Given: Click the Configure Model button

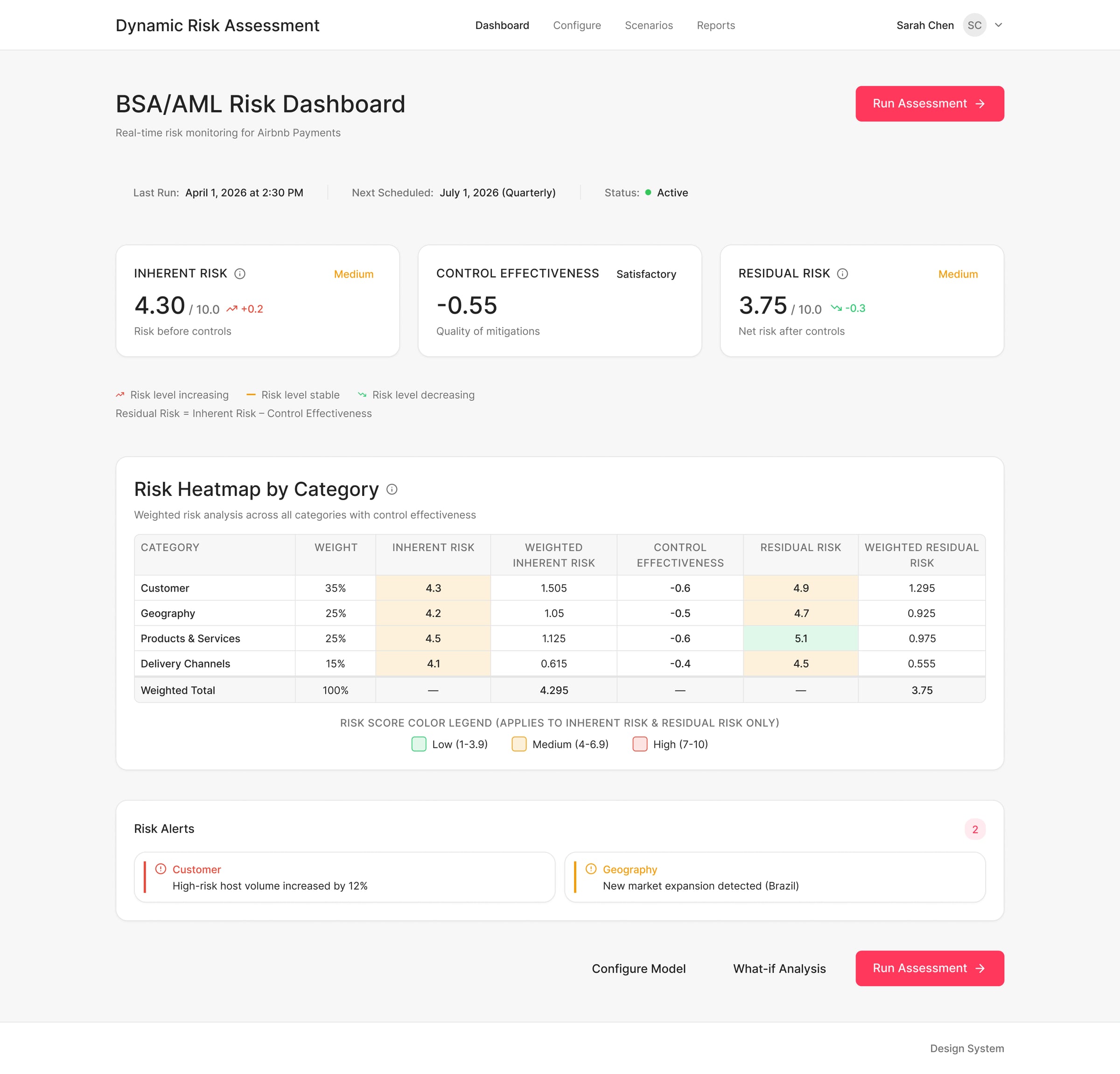Looking at the screenshot, I should (638, 968).
